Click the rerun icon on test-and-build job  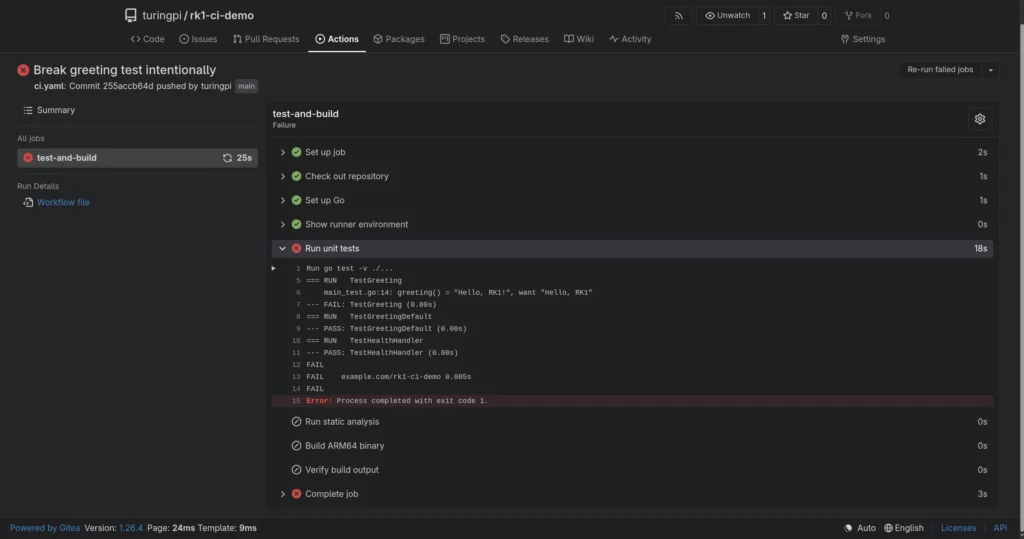tap(227, 158)
